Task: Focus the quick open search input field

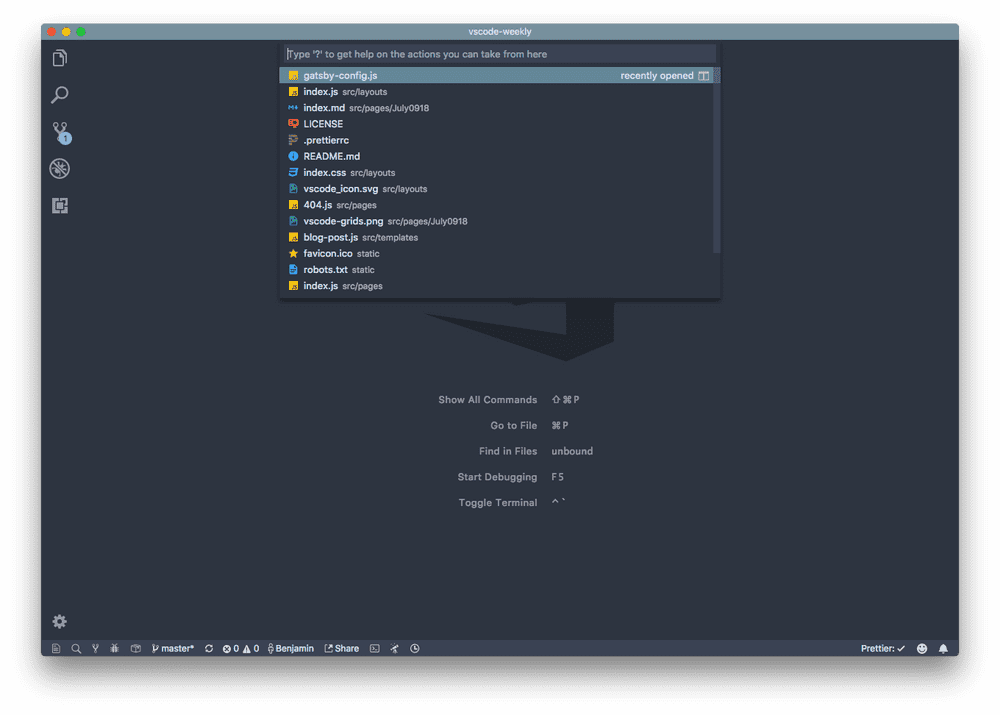Action: point(498,54)
